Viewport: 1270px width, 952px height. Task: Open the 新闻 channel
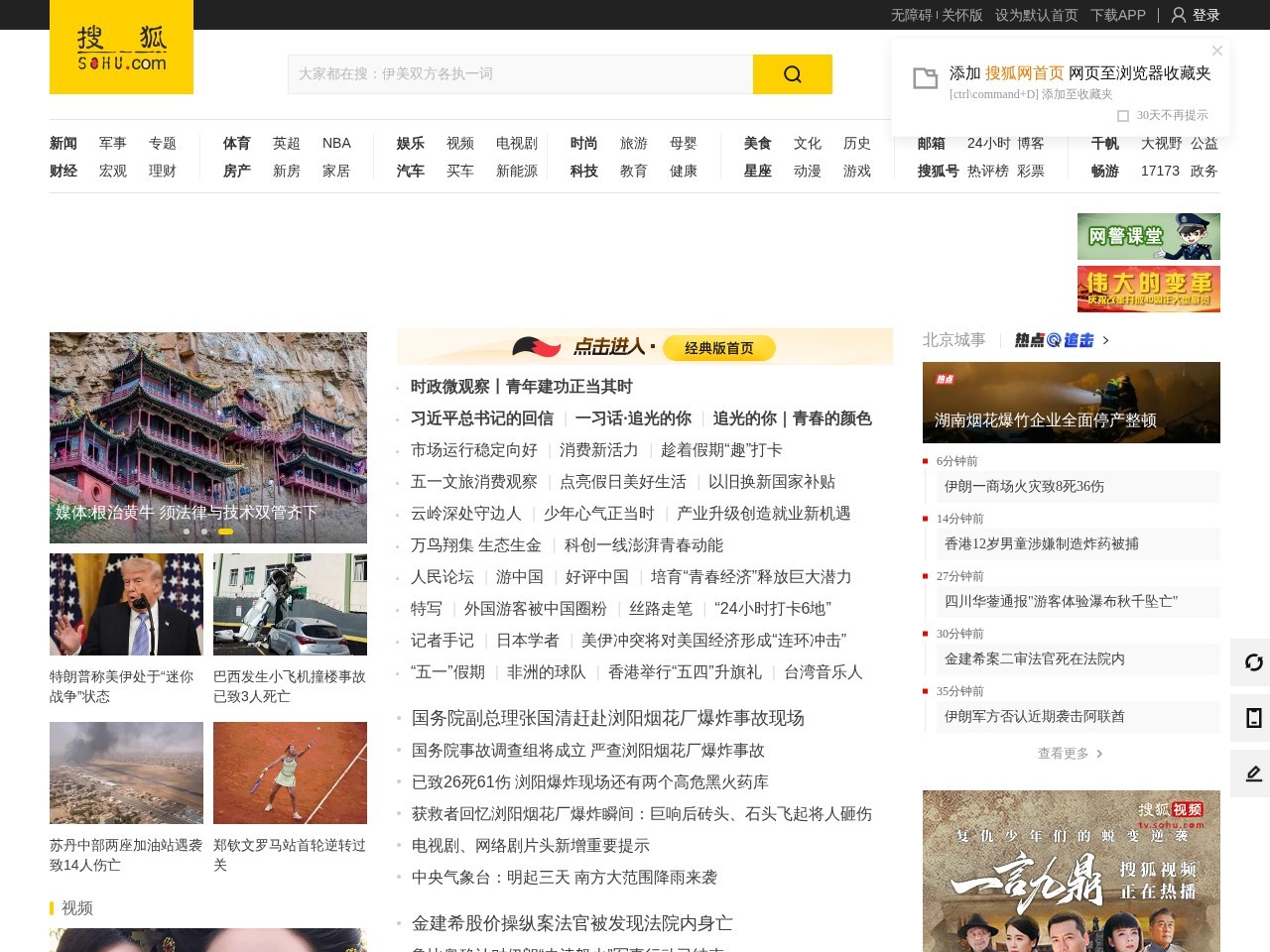click(x=63, y=143)
